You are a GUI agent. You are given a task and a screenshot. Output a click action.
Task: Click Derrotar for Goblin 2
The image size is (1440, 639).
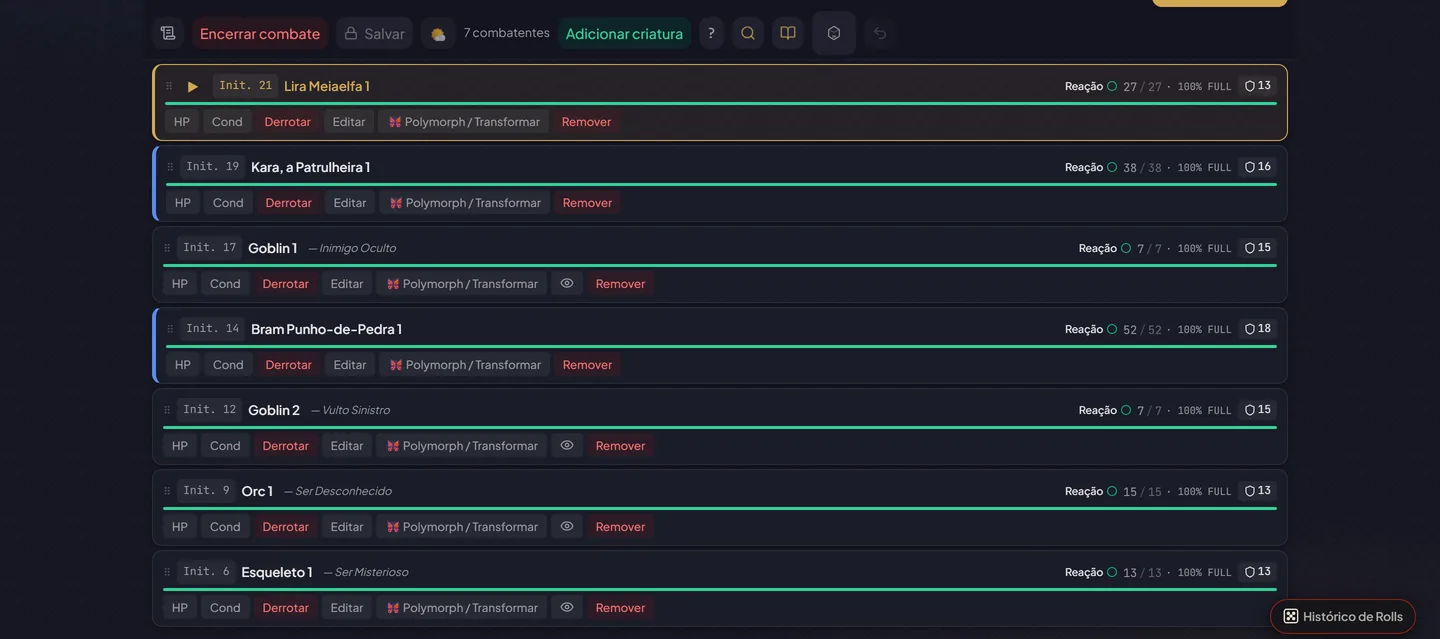coord(285,445)
